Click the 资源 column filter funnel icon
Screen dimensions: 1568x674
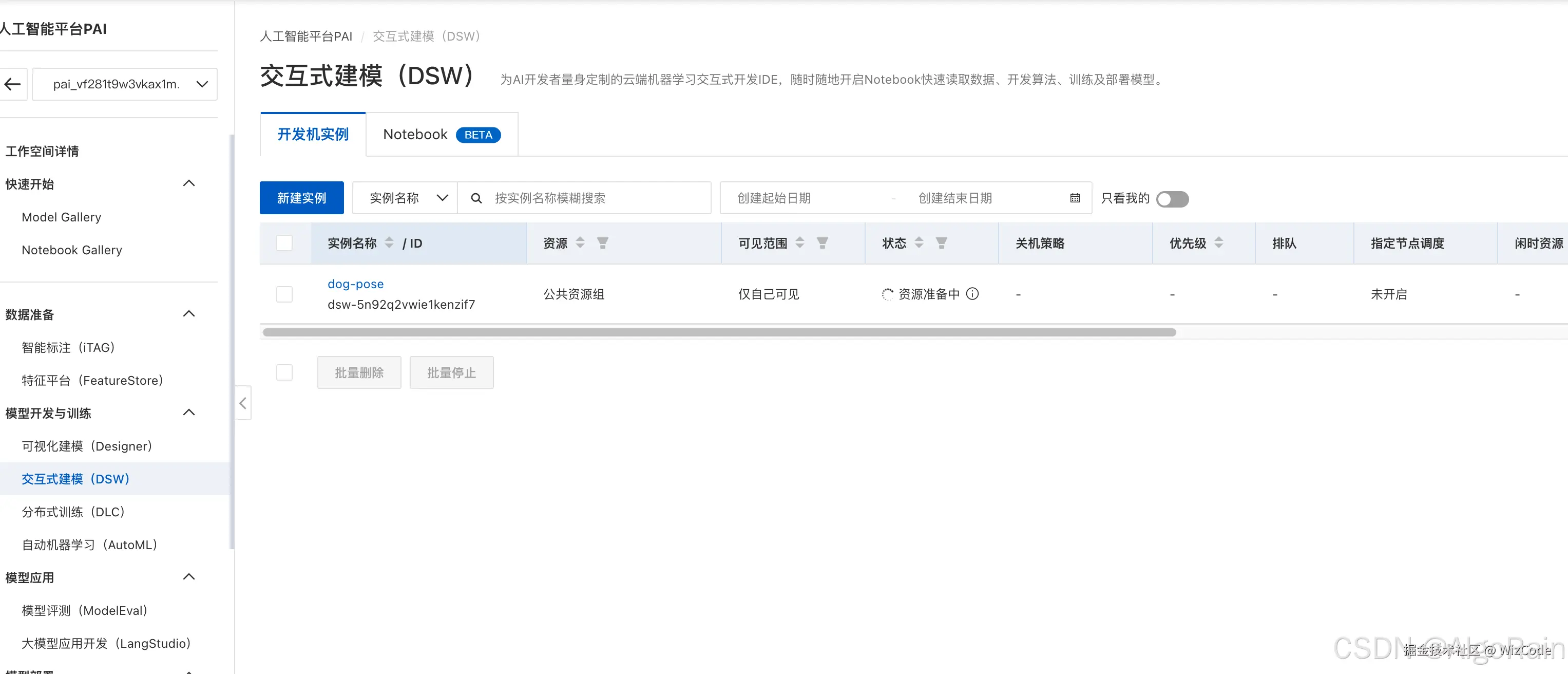[x=603, y=243]
